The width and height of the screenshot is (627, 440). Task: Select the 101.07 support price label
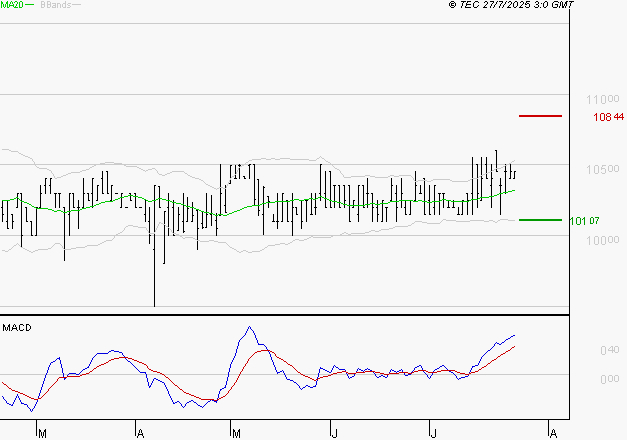point(584,220)
